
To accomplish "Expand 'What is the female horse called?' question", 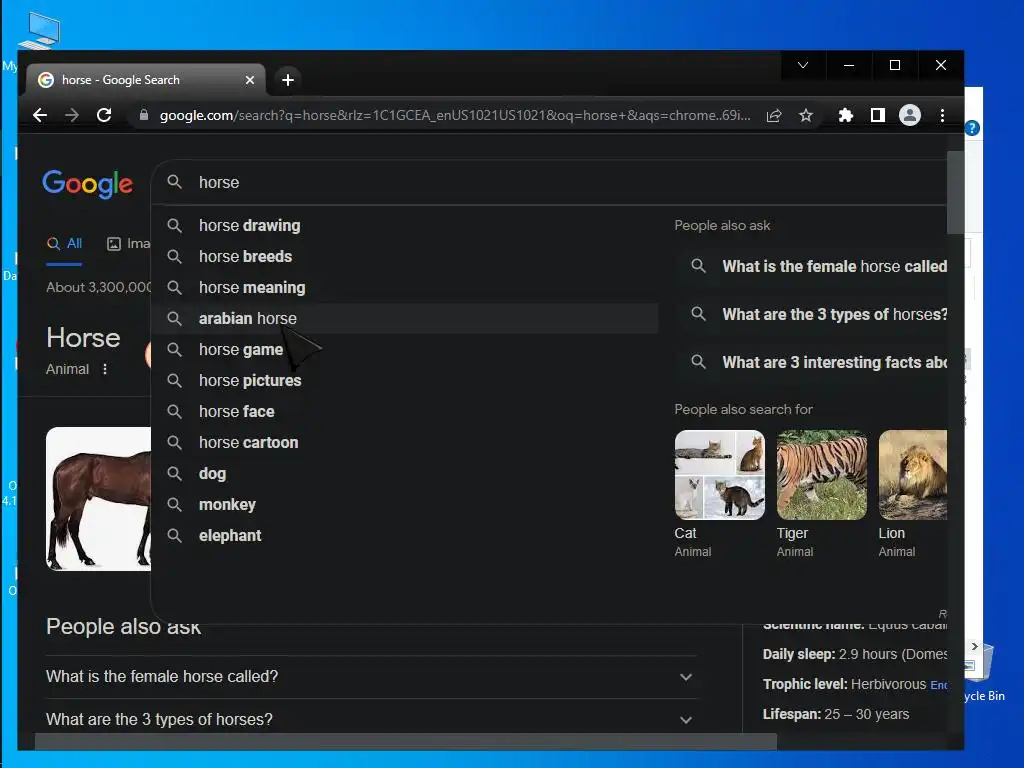I will pos(371,677).
